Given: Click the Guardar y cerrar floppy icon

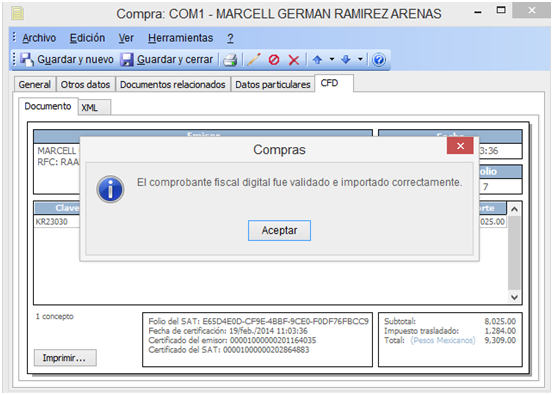Looking at the screenshot, I should click(x=127, y=60).
